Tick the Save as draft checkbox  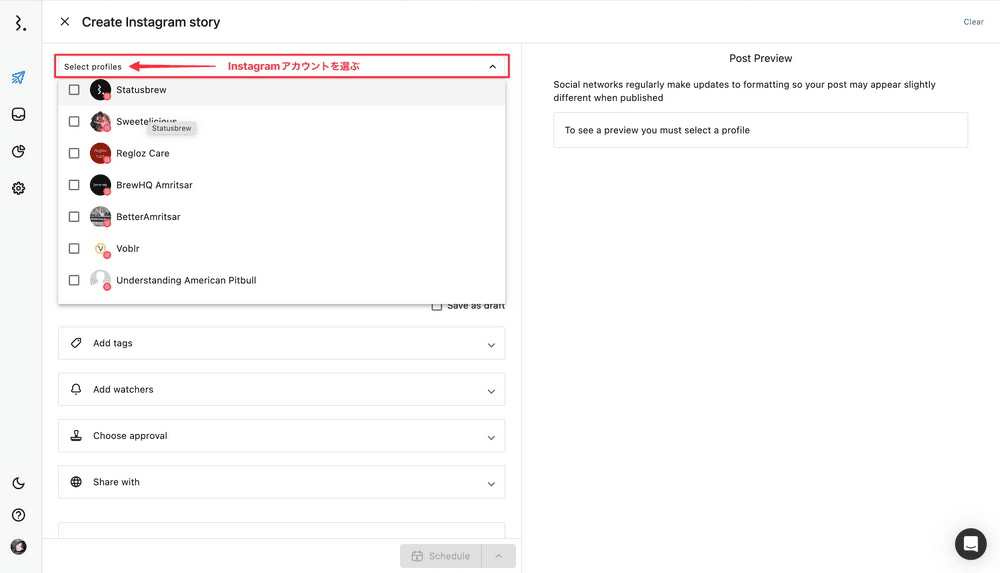tap(437, 306)
